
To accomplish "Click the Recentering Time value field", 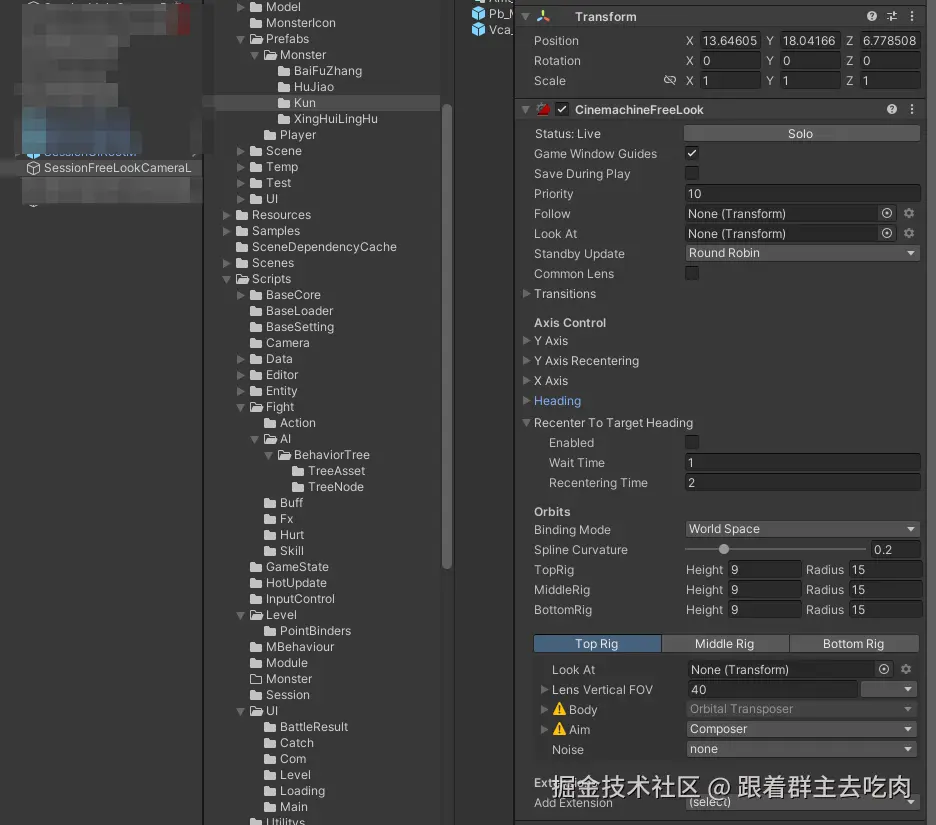I will point(802,482).
